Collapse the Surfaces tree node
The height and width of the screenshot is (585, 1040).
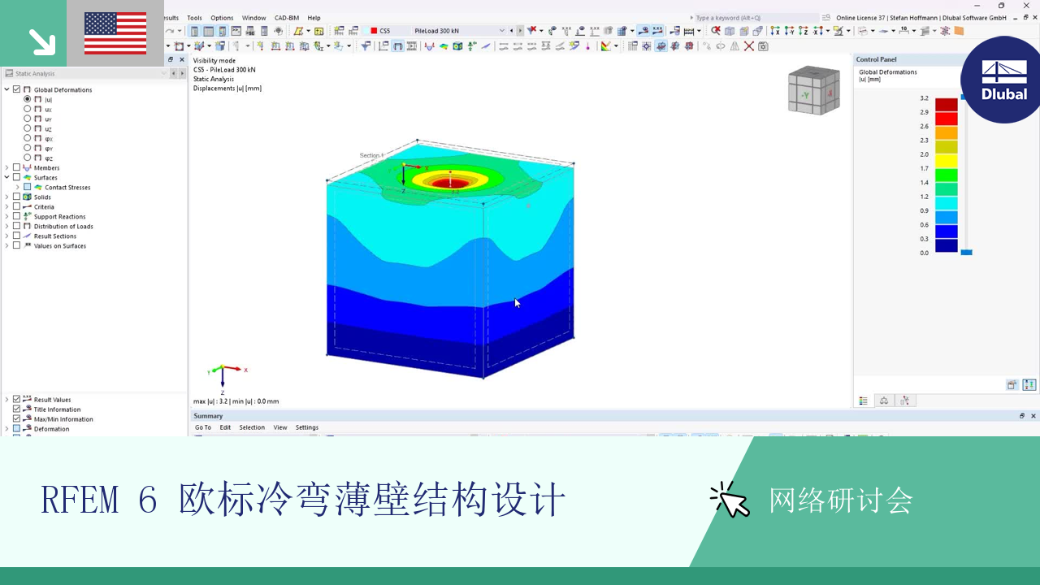[7, 177]
